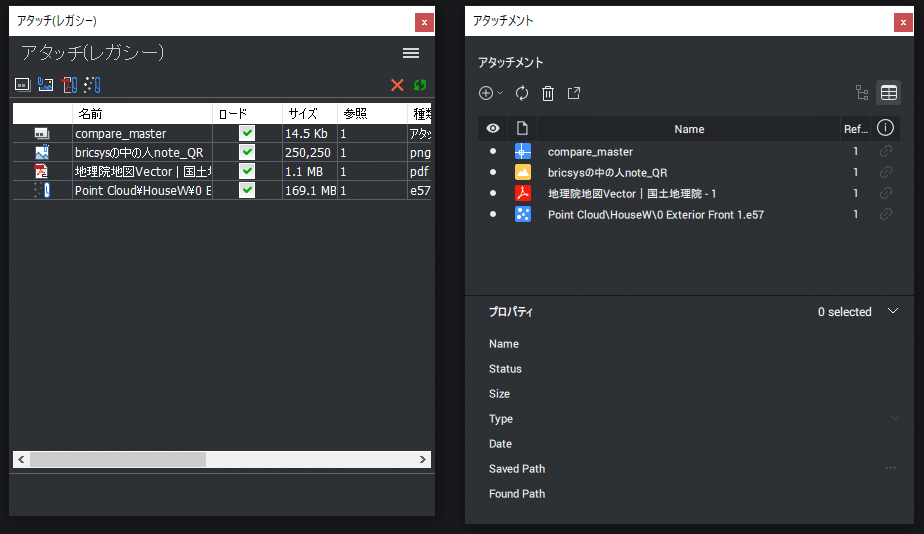Click the link icon on compare_master row
The height and width of the screenshot is (534, 924).
[885, 151]
